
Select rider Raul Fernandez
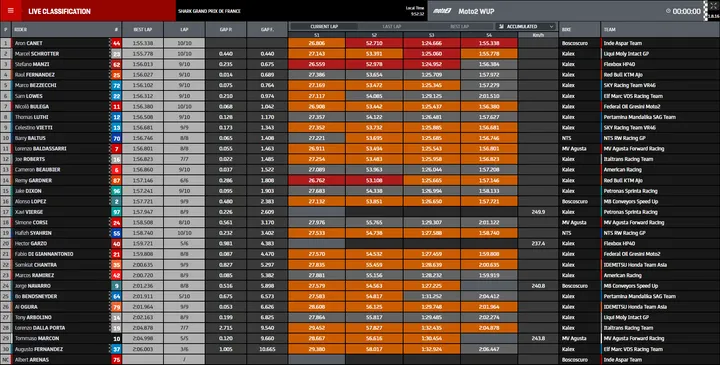(x=34, y=75)
